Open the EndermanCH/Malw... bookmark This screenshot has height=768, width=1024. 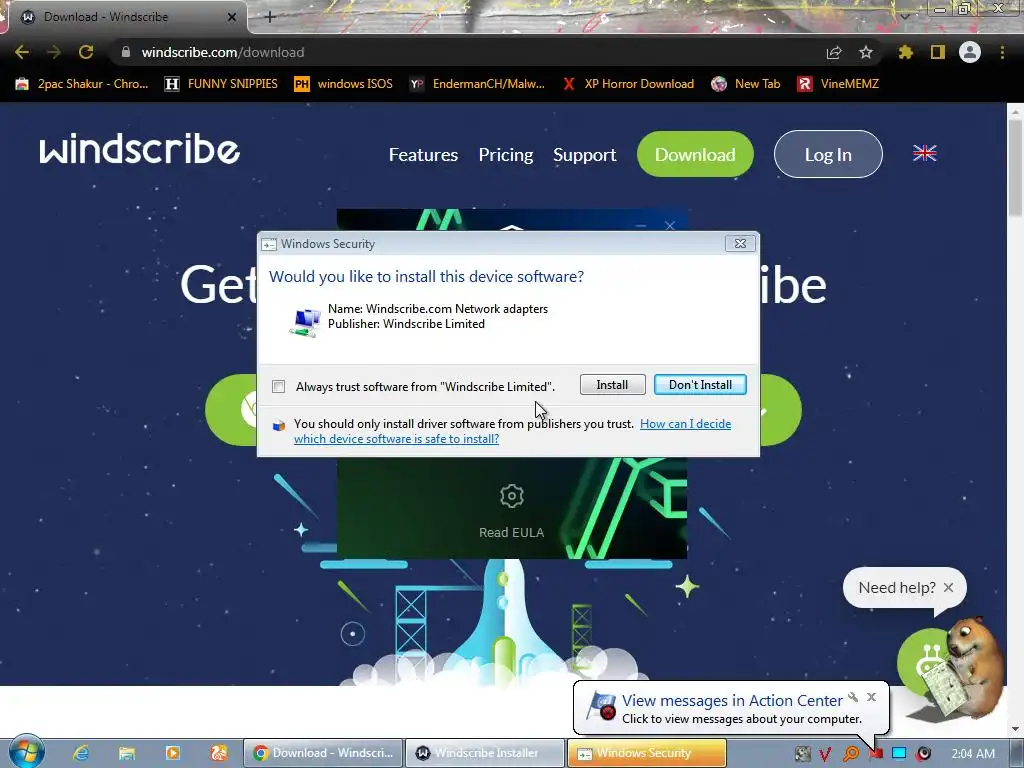(x=477, y=84)
